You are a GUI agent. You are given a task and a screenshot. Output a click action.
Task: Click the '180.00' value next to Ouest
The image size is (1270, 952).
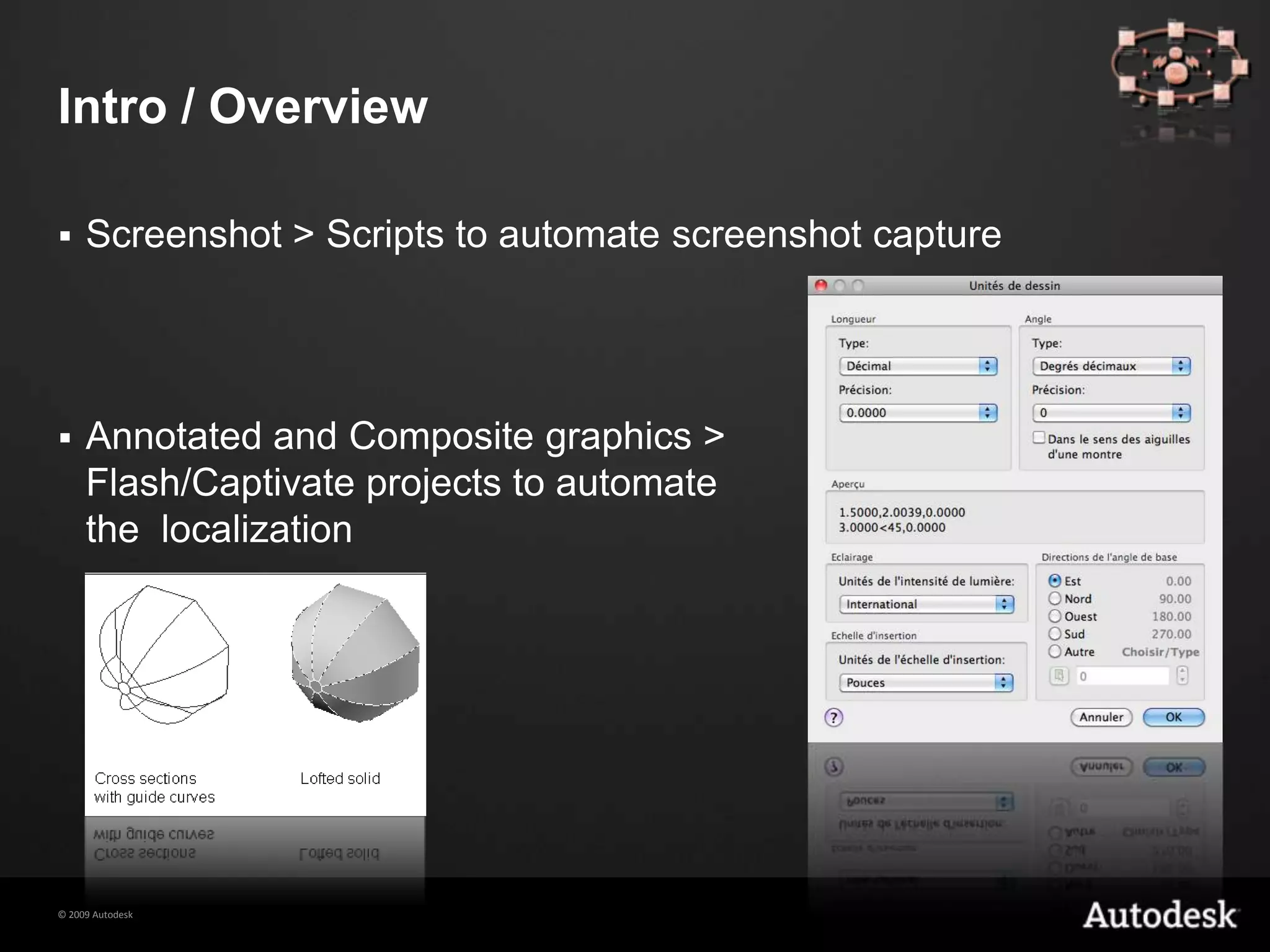pyautogui.click(x=1171, y=617)
